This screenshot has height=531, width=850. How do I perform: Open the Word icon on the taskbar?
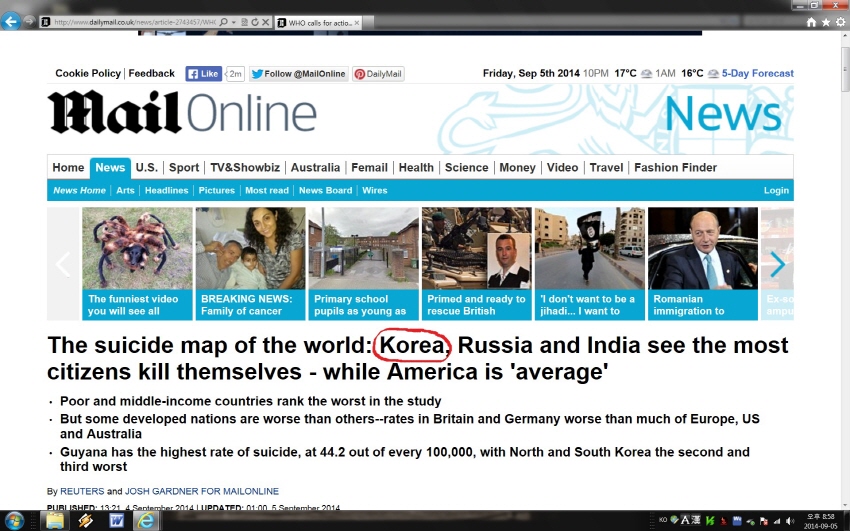[116, 521]
